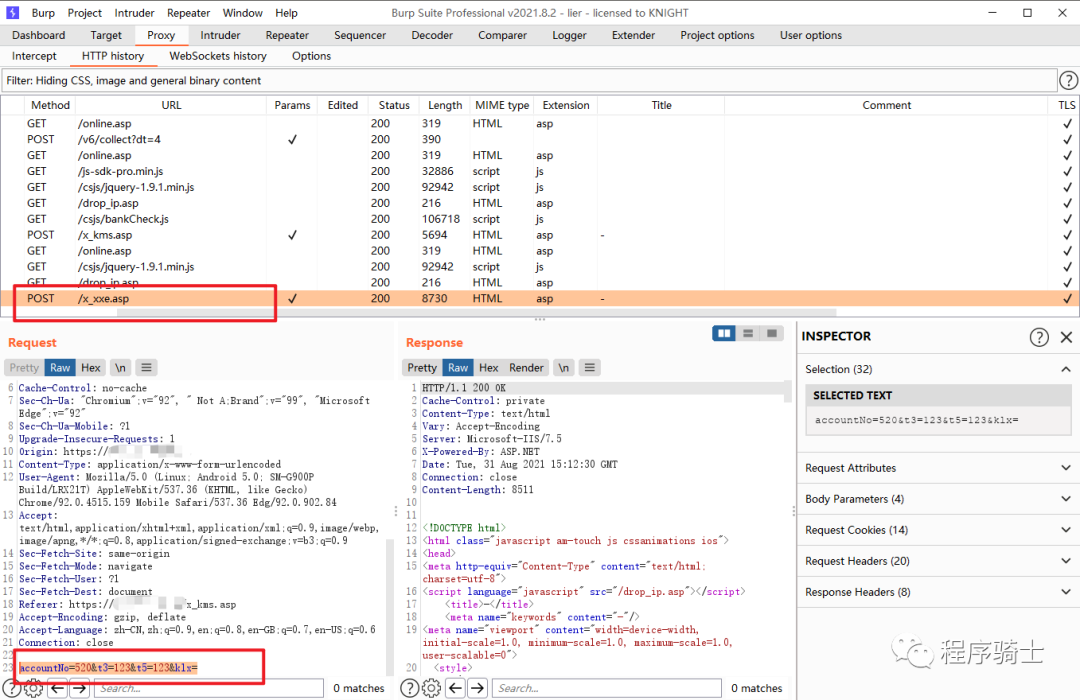Expand the Request Cookies section
This screenshot has width=1080, height=700.
click(x=937, y=530)
